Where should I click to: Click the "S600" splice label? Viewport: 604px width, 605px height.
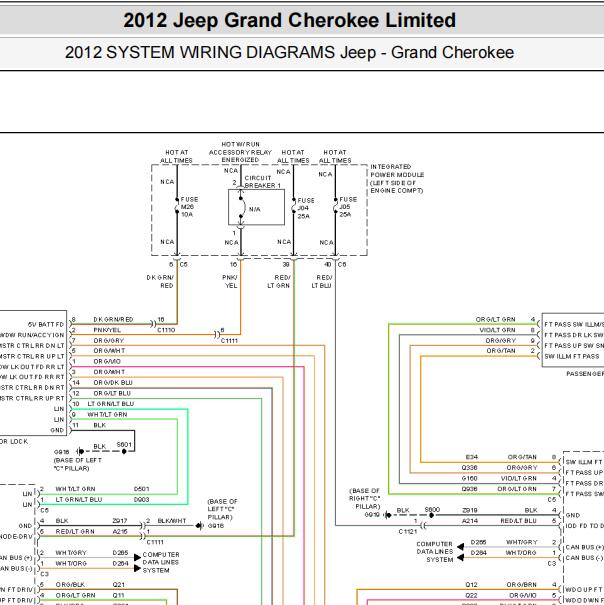[432, 510]
